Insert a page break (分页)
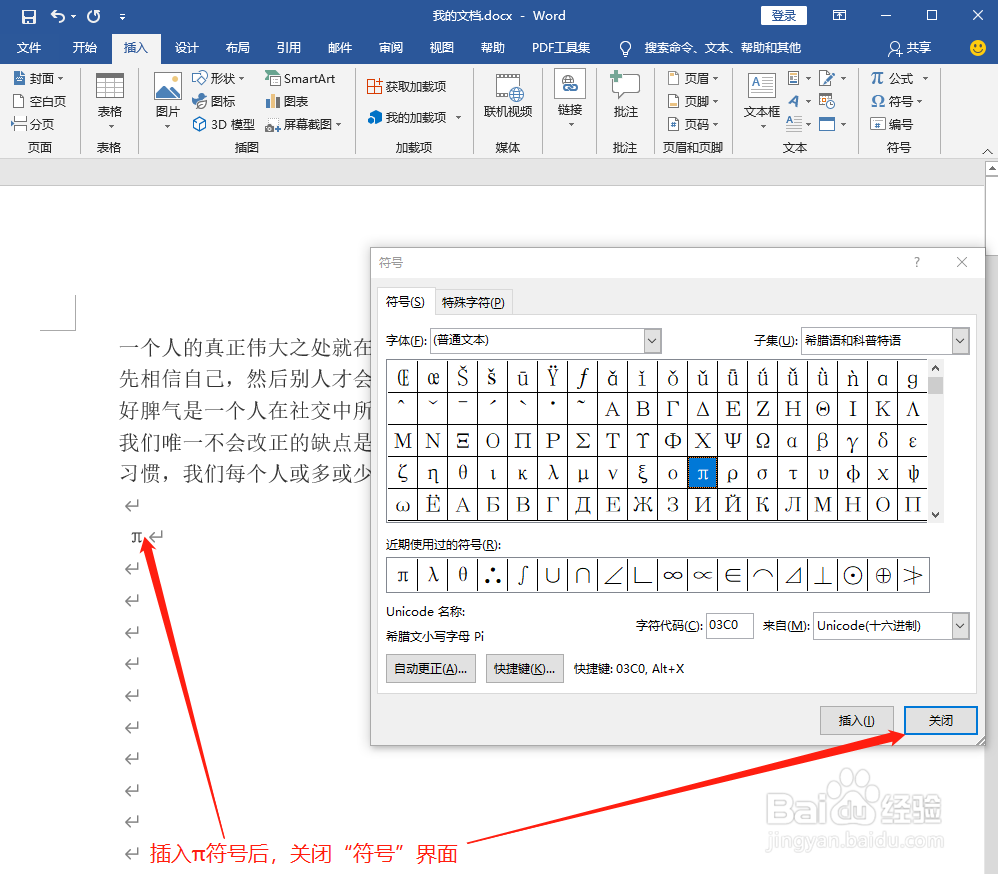The height and width of the screenshot is (874, 998). (x=33, y=124)
